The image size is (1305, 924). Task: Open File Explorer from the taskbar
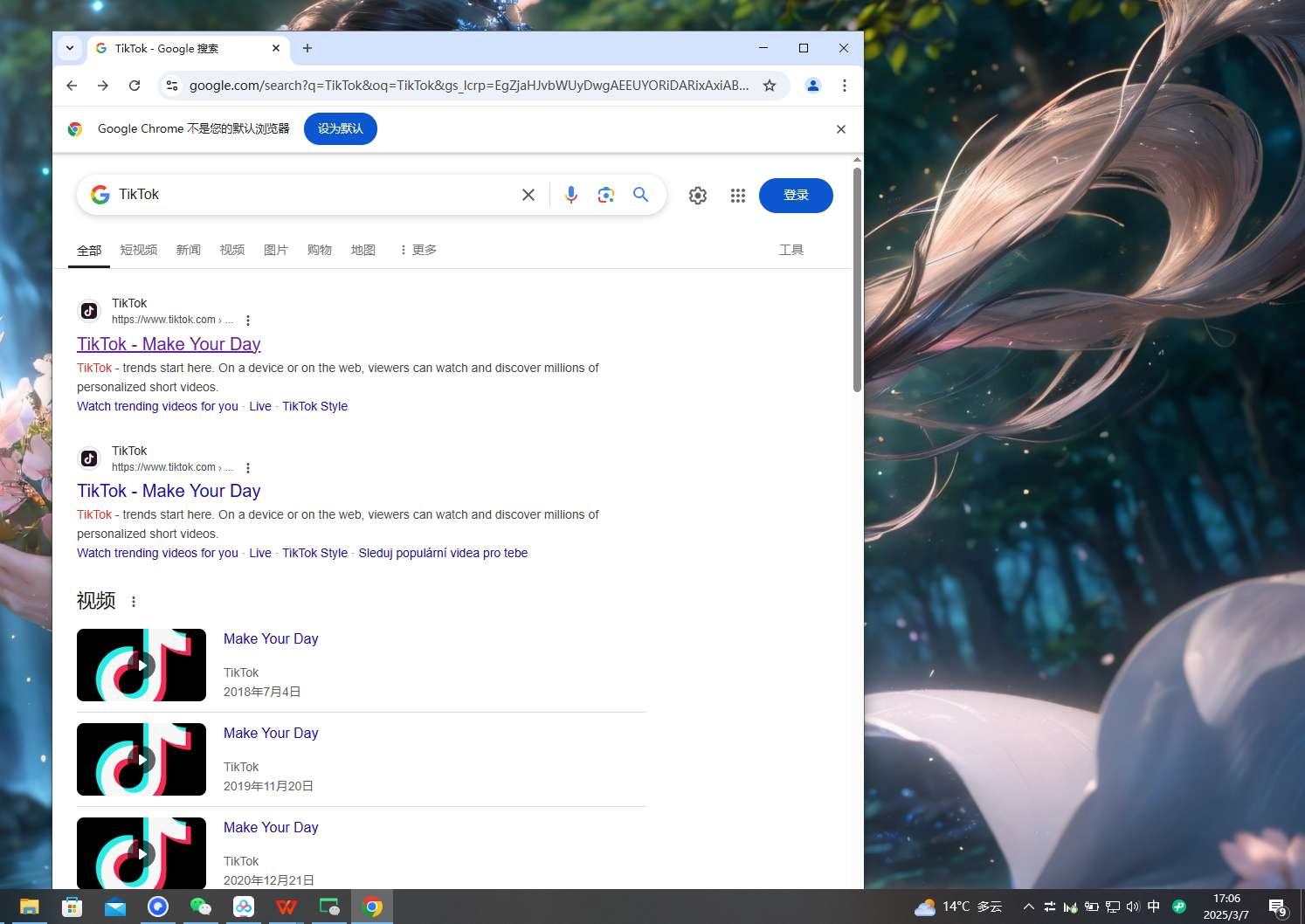pos(29,907)
